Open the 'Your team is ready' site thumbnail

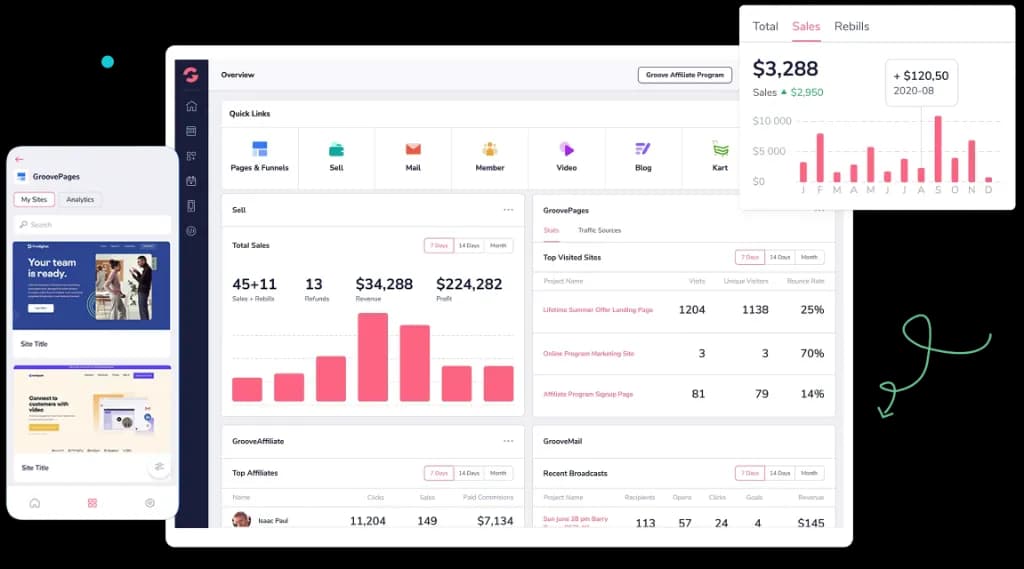[91, 285]
